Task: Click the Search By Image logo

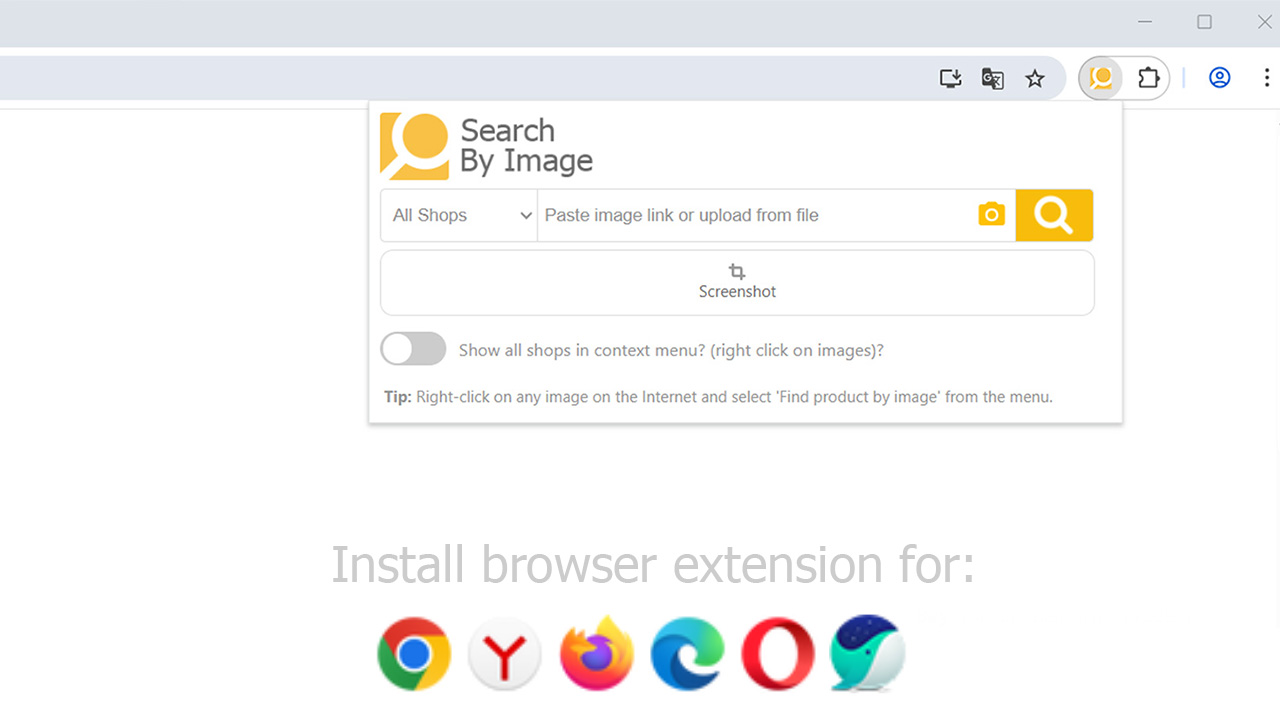Action: pos(487,146)
